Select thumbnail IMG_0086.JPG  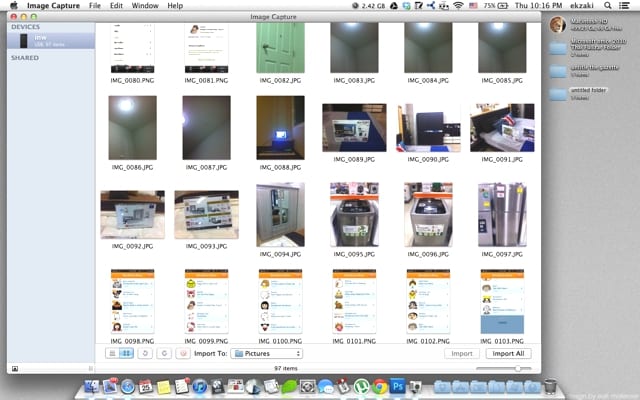coord(132,128)
